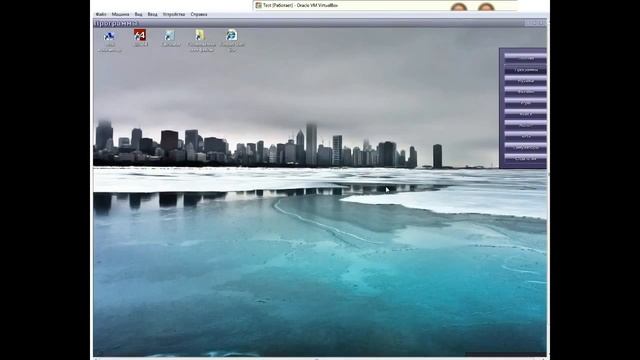Click the bottom button of the side panel

[525, 158]
